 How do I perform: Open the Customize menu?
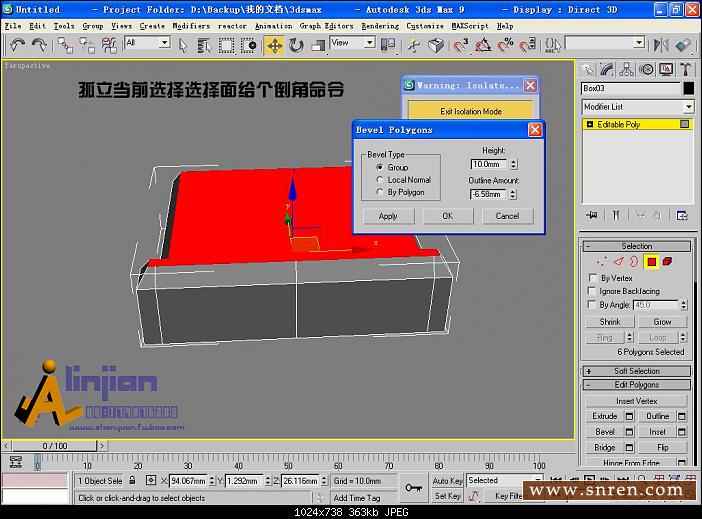425,26
